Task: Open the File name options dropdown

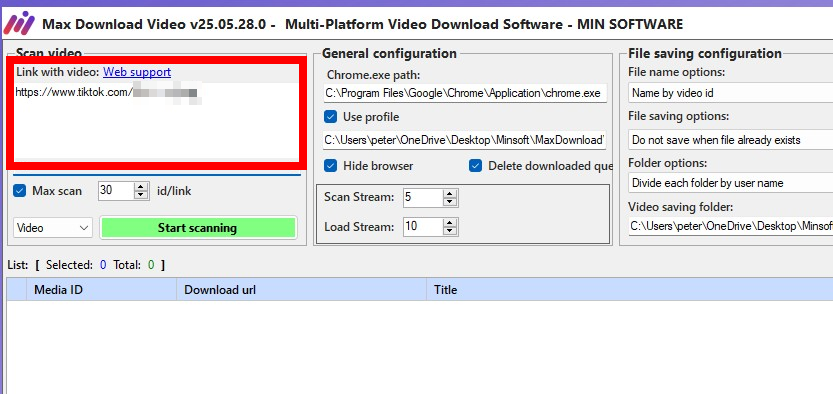Action: pos(730,93)
